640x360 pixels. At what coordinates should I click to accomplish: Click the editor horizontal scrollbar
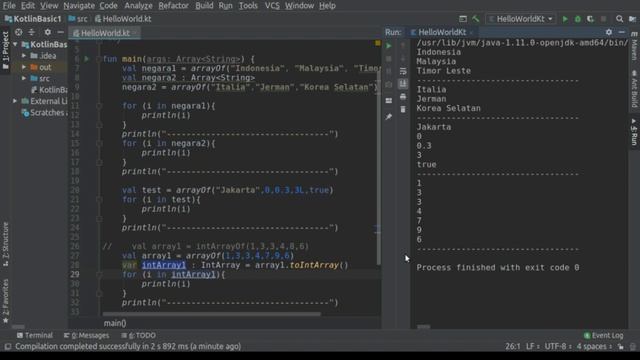tap(211, 314)
